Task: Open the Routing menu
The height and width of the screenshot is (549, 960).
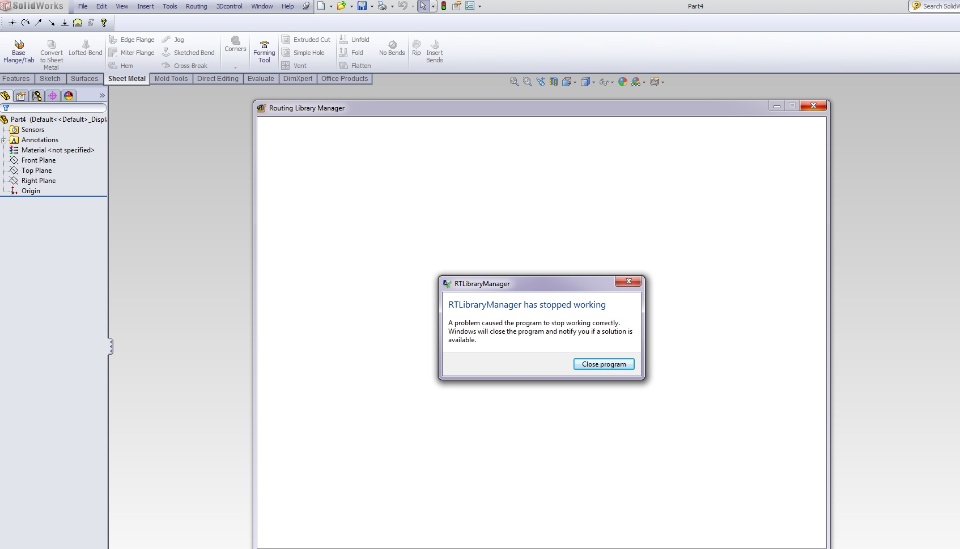Action: [196, 6]
